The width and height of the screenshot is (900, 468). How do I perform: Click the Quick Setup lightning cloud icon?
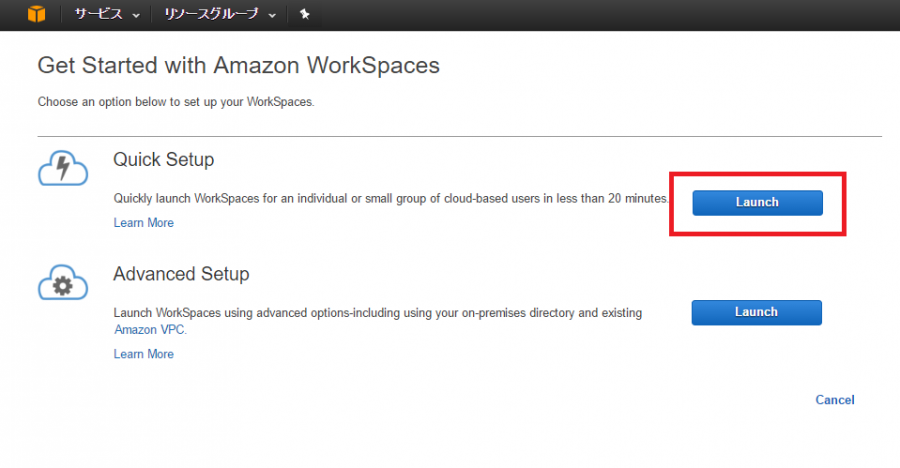coord(63,168)
